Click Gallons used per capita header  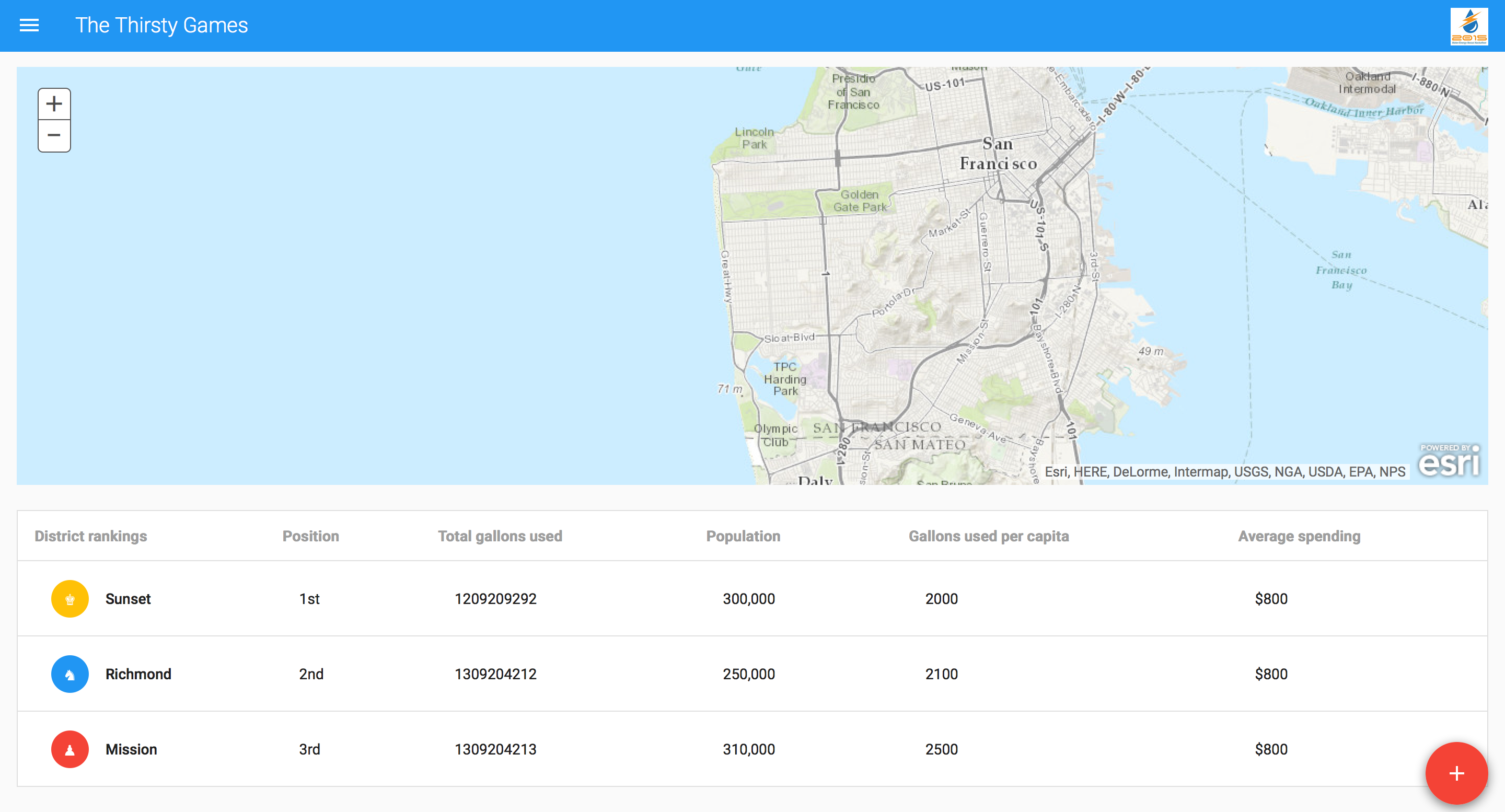pyautogui.click(x=989, y=536)
